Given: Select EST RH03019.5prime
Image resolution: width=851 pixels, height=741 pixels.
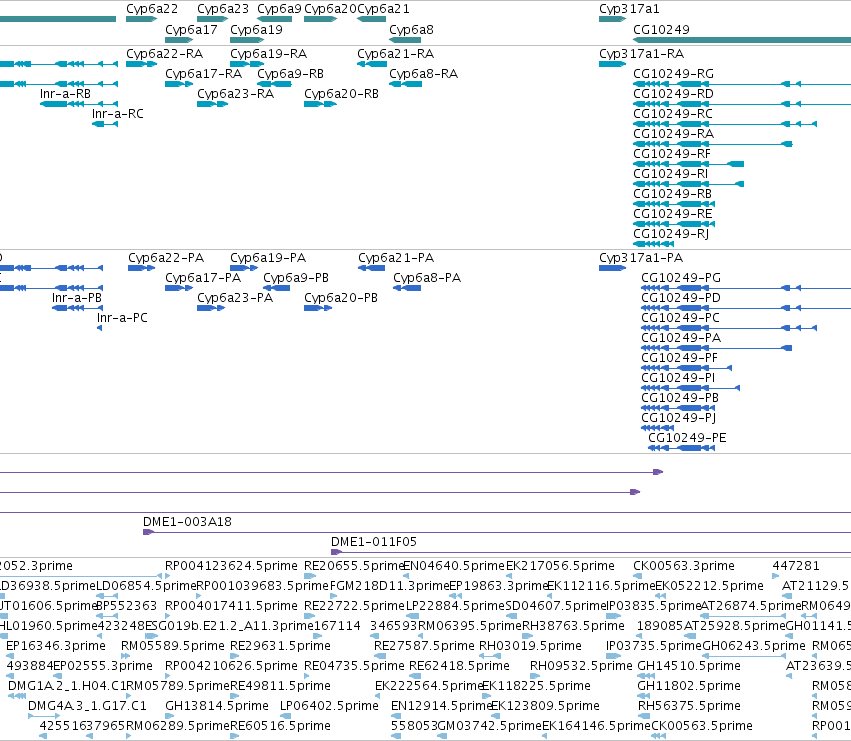Looking at the screenshot, I should click(x=490, y=656).
